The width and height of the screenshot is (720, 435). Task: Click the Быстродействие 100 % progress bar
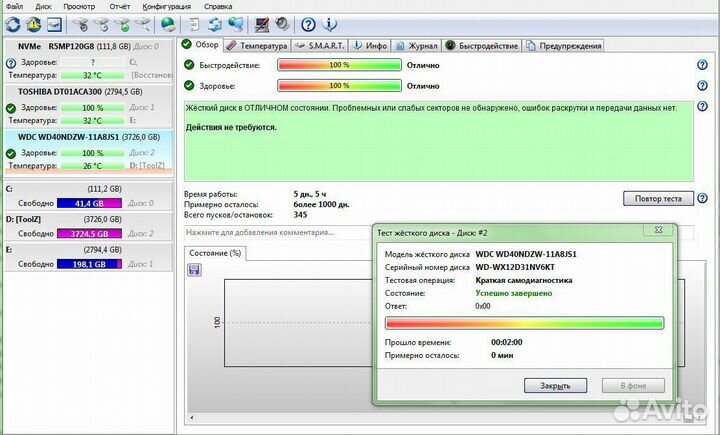[339, 65]
